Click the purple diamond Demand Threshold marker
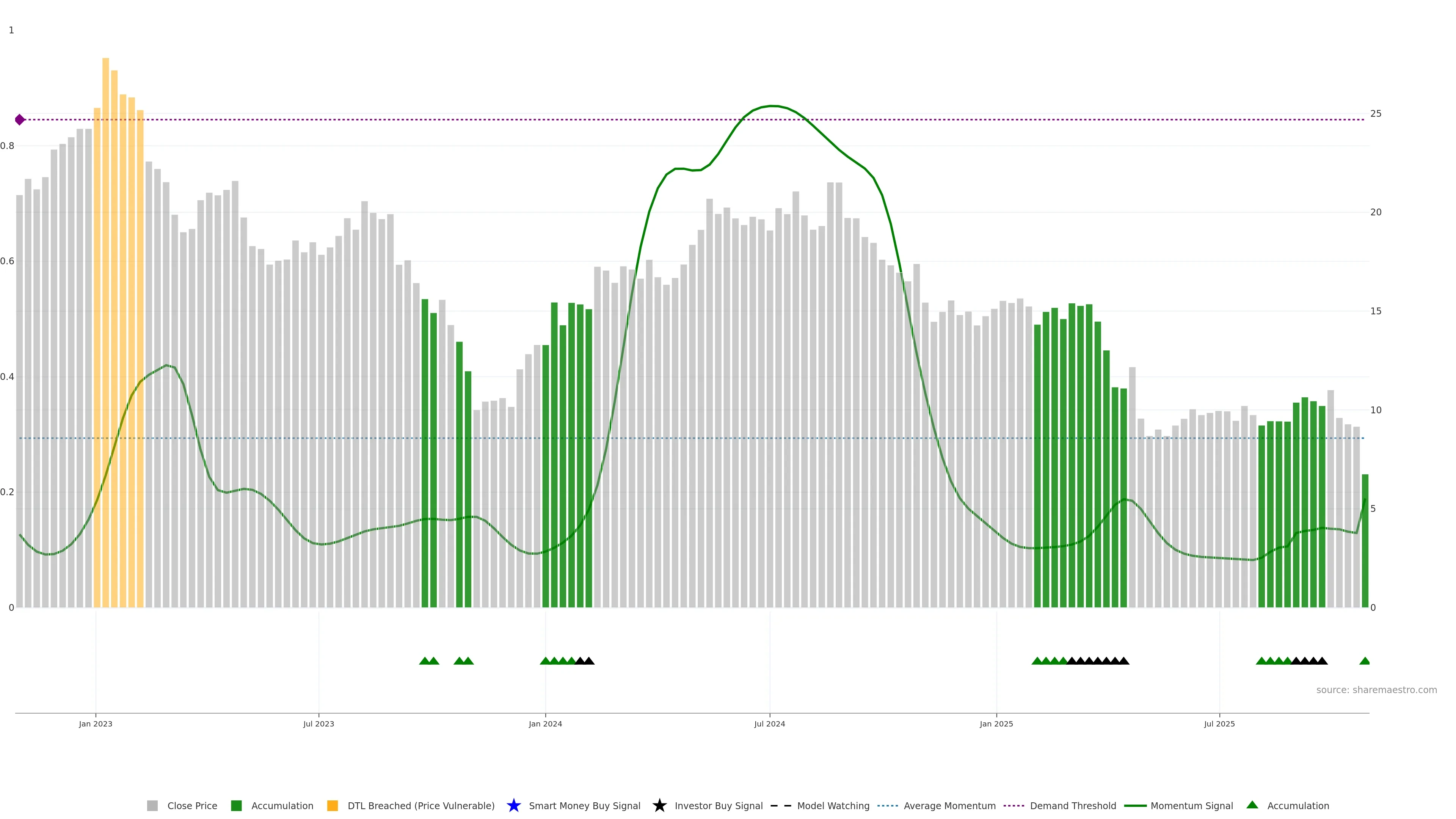 pos(20,120)
